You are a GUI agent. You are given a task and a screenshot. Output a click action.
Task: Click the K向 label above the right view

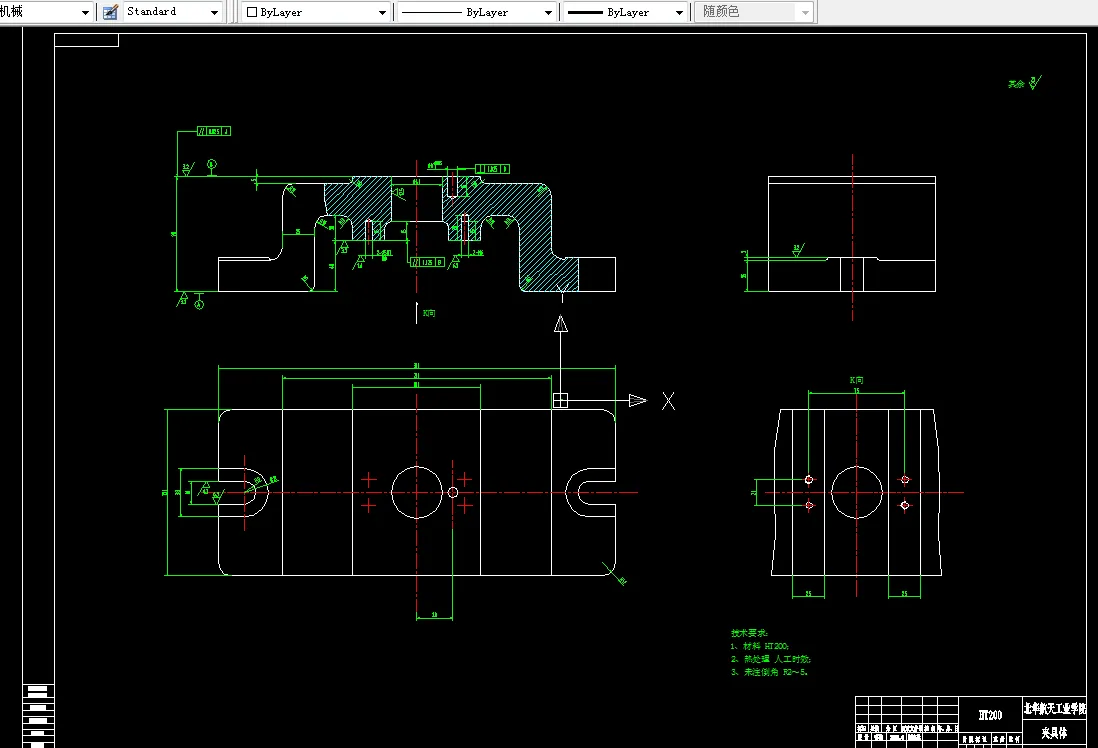point(856,380)
